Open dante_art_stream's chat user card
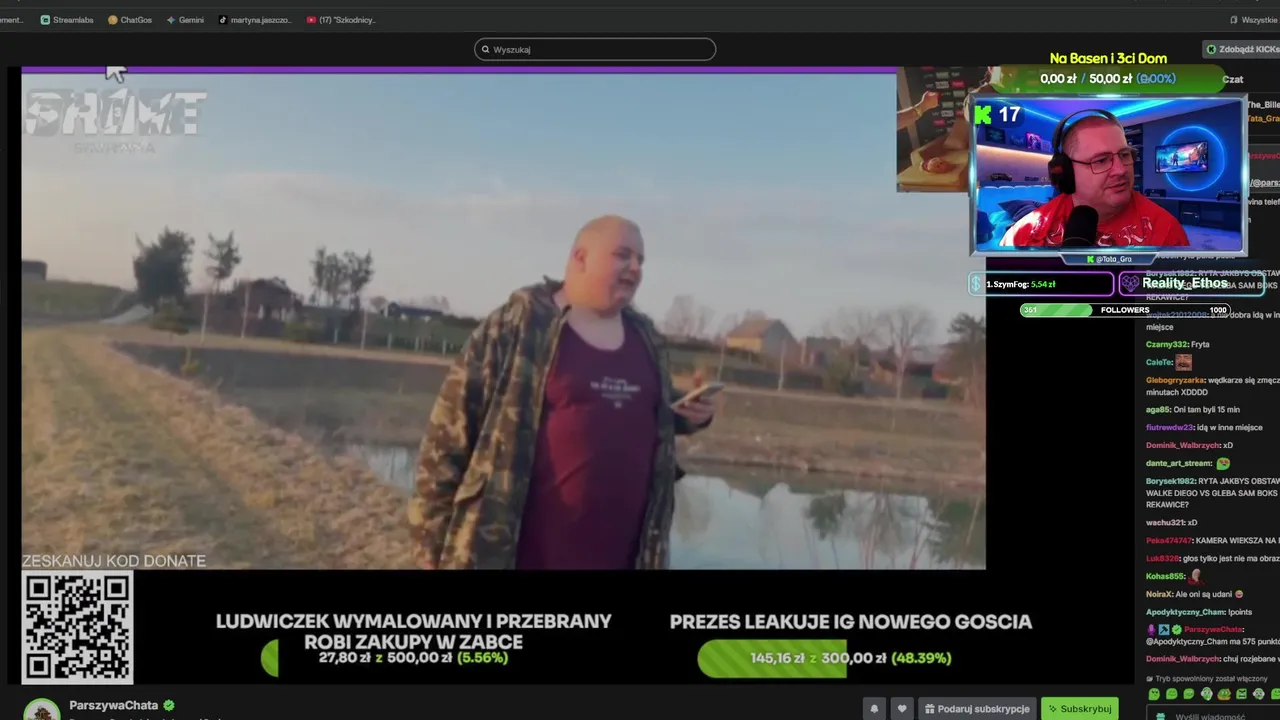1280x720 pixels. pos(1179,463)
